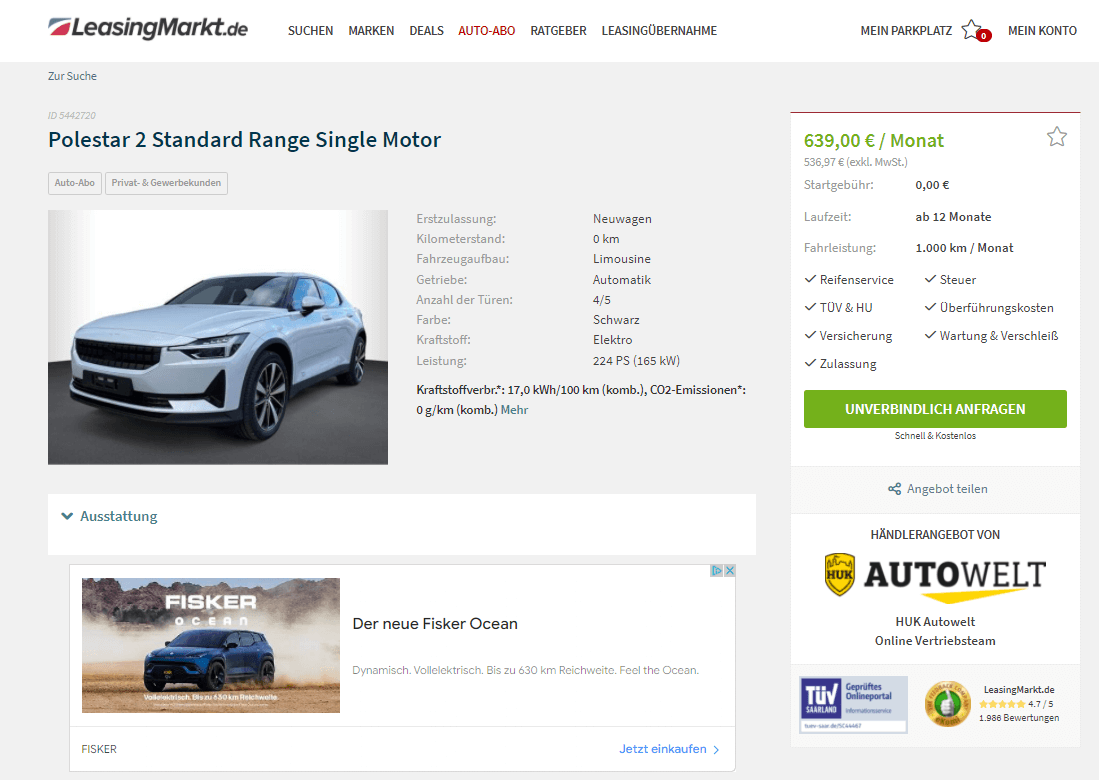Click the FISKER advertiser label
This screenshot has height=780, width=1099.
pyautogui.click(x=99, y=749)
